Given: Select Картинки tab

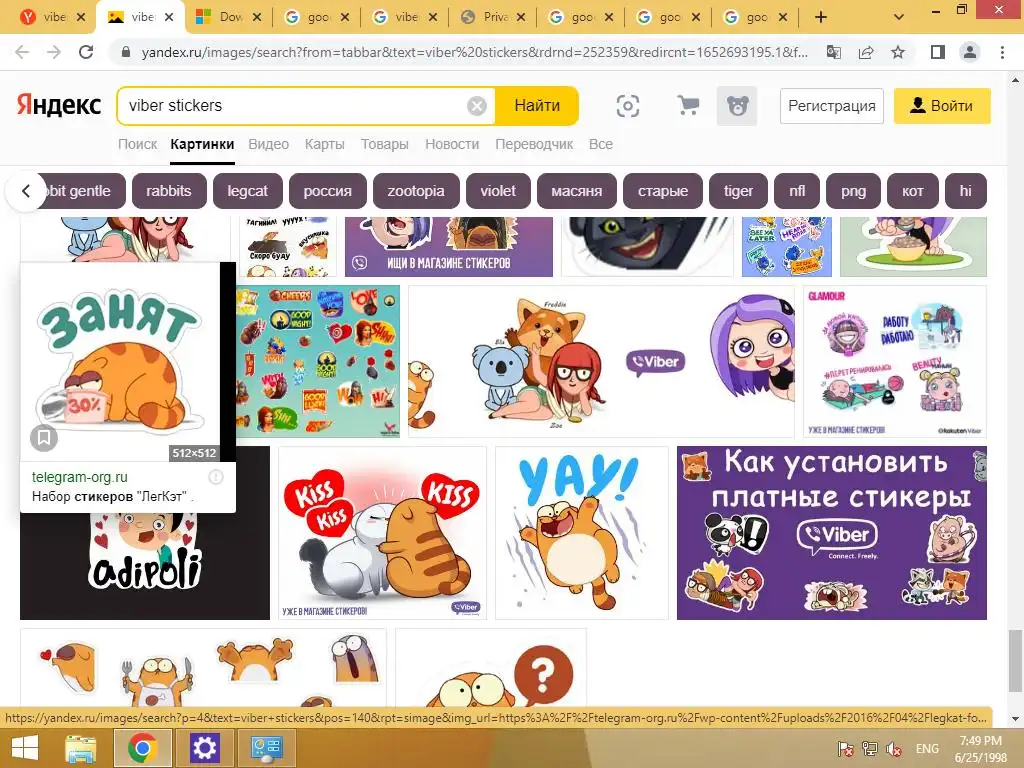Looking at the screenshot, I should coord(202,144).
